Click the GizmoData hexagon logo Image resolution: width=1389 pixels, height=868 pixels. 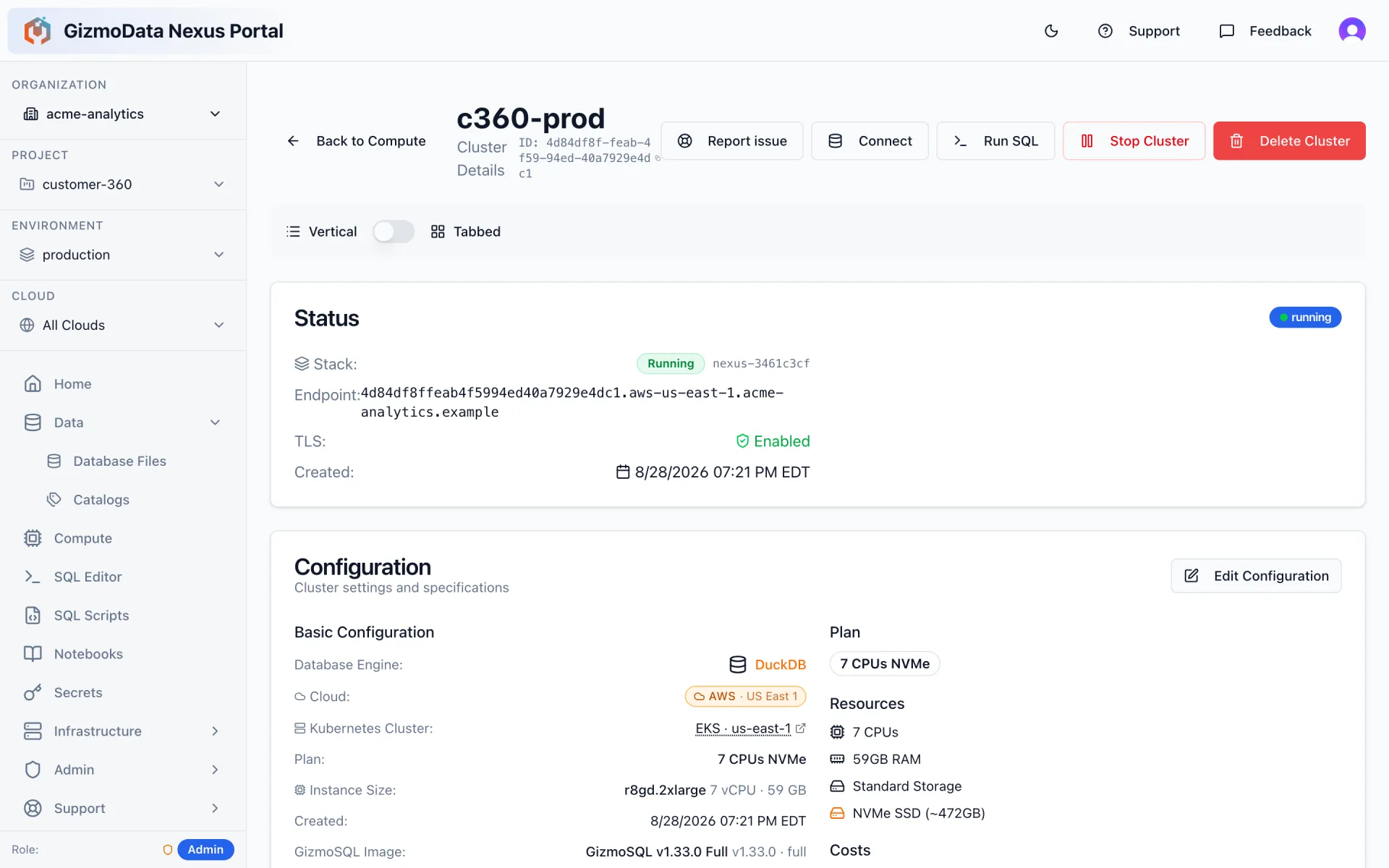[37, 31]
